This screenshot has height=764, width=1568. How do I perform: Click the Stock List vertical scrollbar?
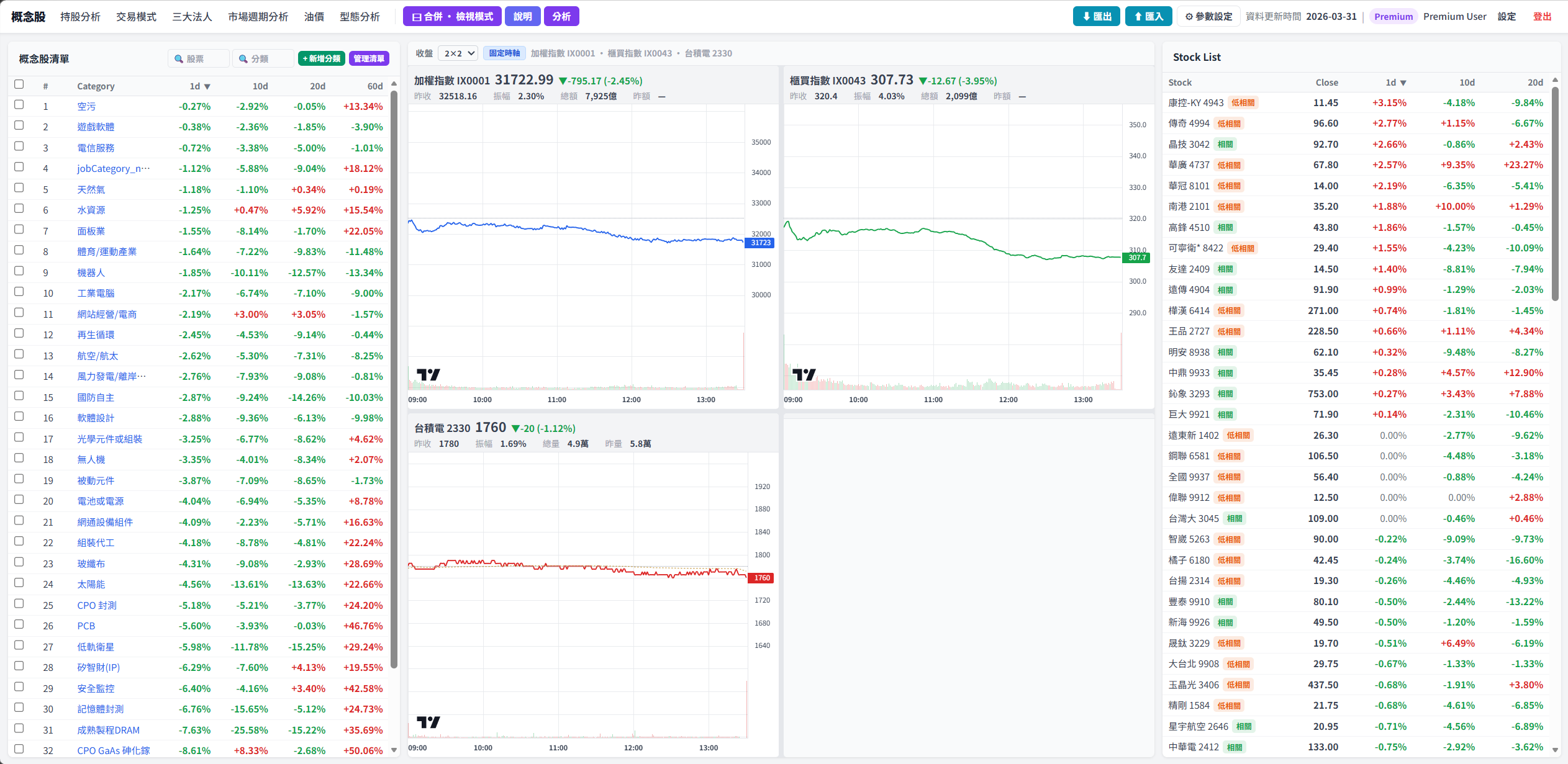[1555, 194]
